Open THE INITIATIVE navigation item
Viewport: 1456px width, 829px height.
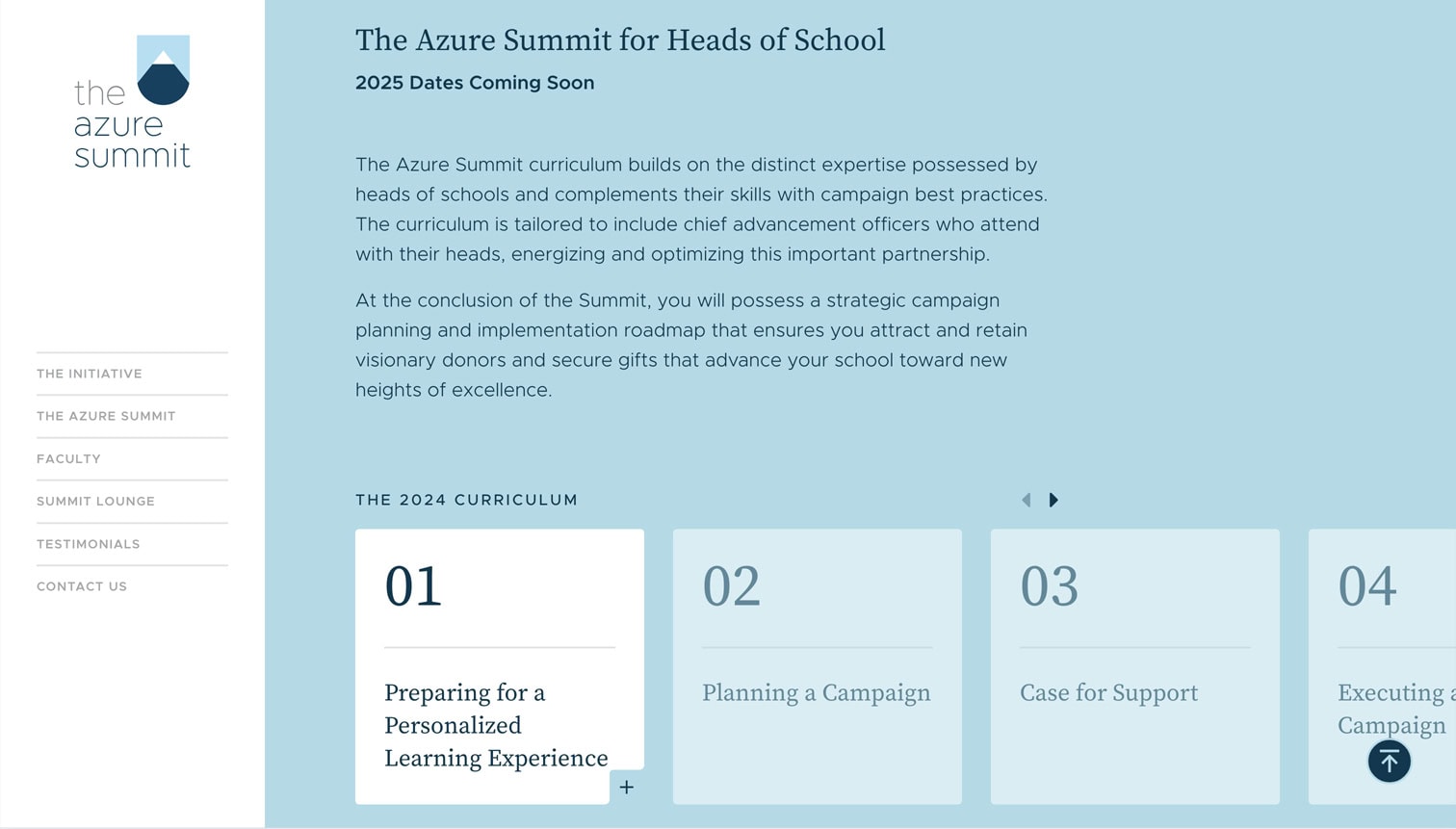click(x=89, y=374)
